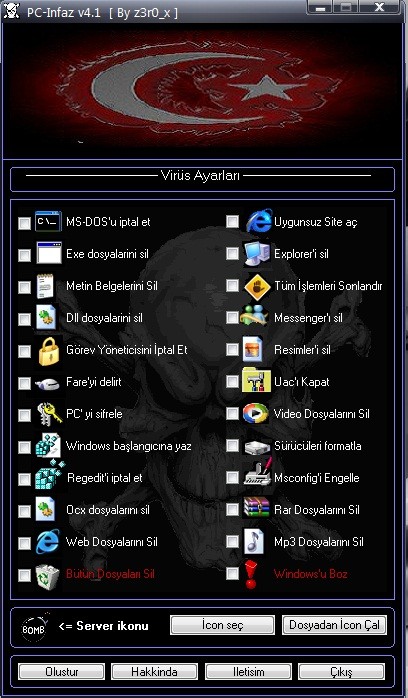Screen dimensions: 408x698
Task: Enable the Video Dosyalarını Sil checkbox
Action: (x=232, y=414)
